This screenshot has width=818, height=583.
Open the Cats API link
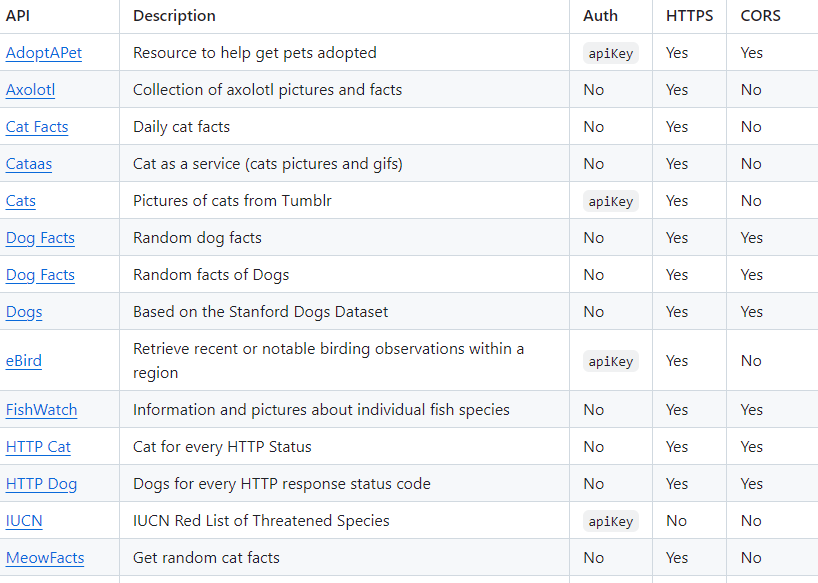tap(21, 201)
